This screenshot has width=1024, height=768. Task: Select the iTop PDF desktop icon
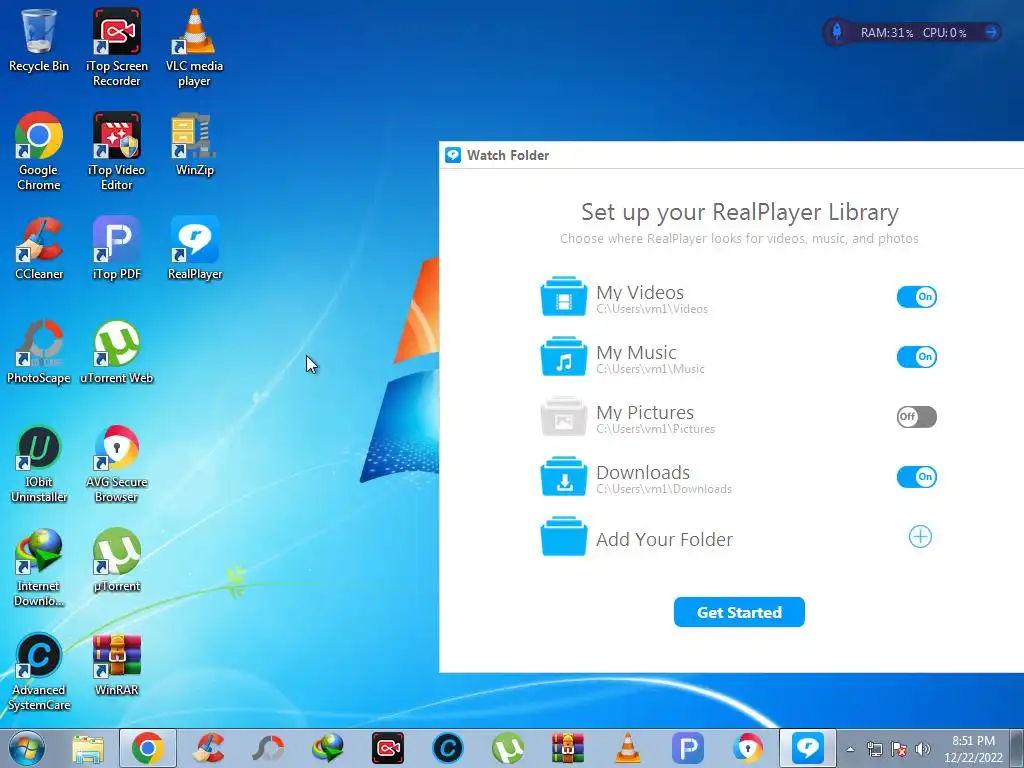point(116,248)
